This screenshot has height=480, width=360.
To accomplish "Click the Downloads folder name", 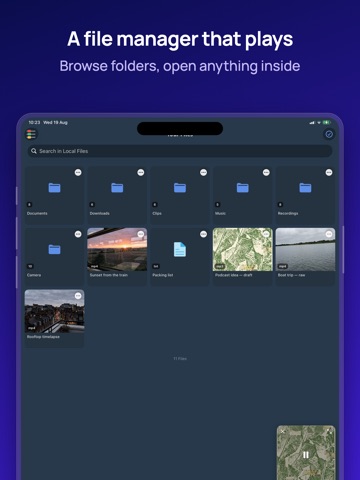I will coord(99,213).
